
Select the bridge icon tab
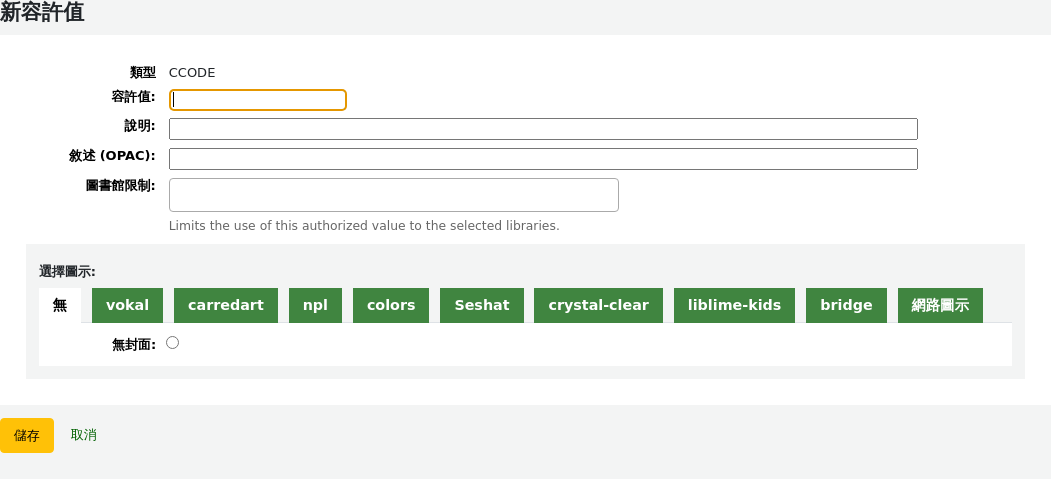click(846, 306)
